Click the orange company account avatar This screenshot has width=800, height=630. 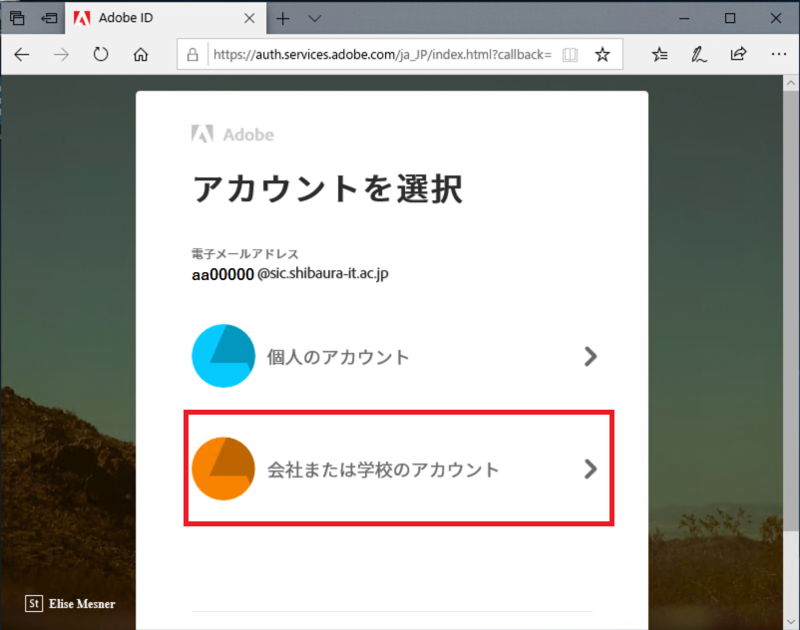tap(223, 469)
